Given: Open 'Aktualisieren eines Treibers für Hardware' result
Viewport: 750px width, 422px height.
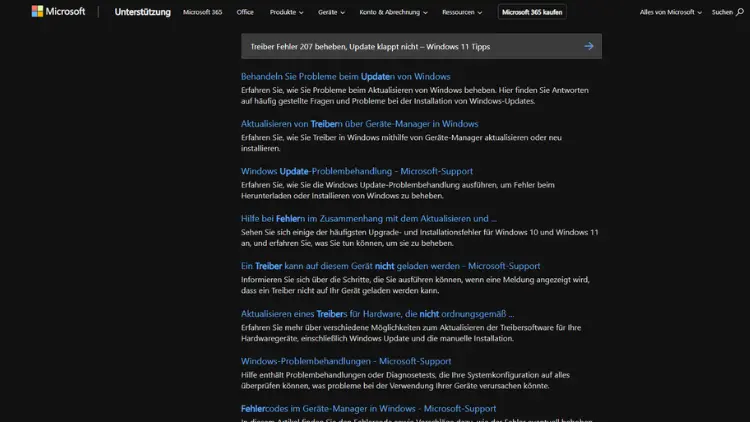Looking at the screenshot, I should [x=377, y=314].
